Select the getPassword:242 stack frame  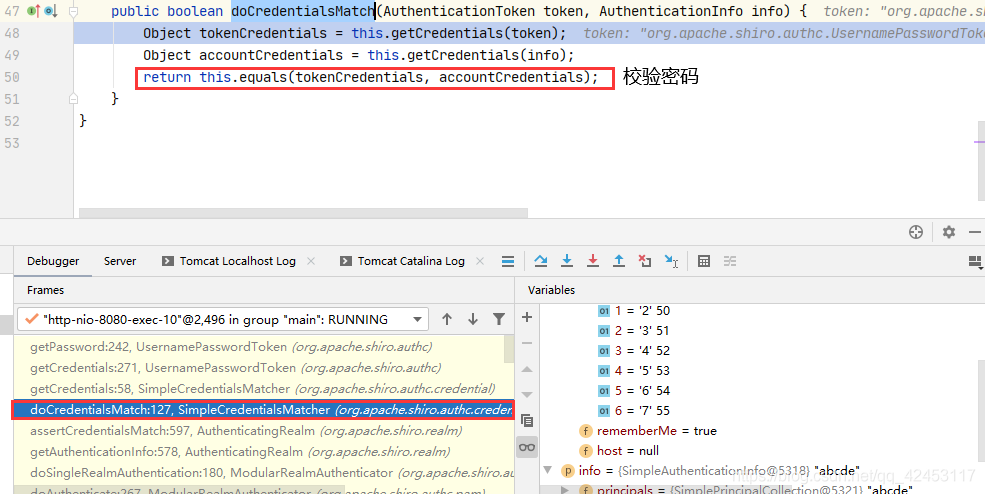[259, 346]
